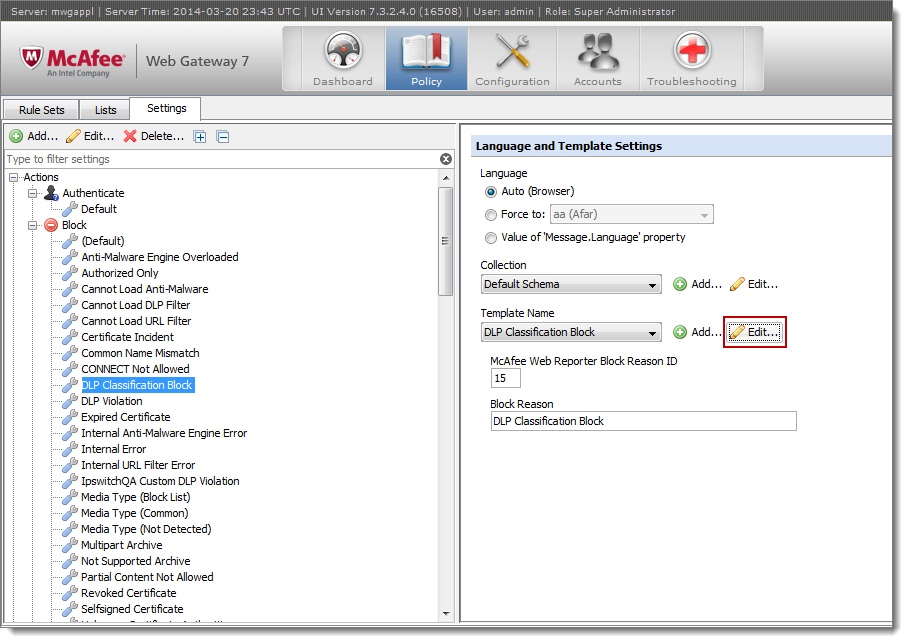The height and width of the screenshot is (643, 908).
Task: Click wrench icon beside Multipart Archive
Action: click(70, 545)
